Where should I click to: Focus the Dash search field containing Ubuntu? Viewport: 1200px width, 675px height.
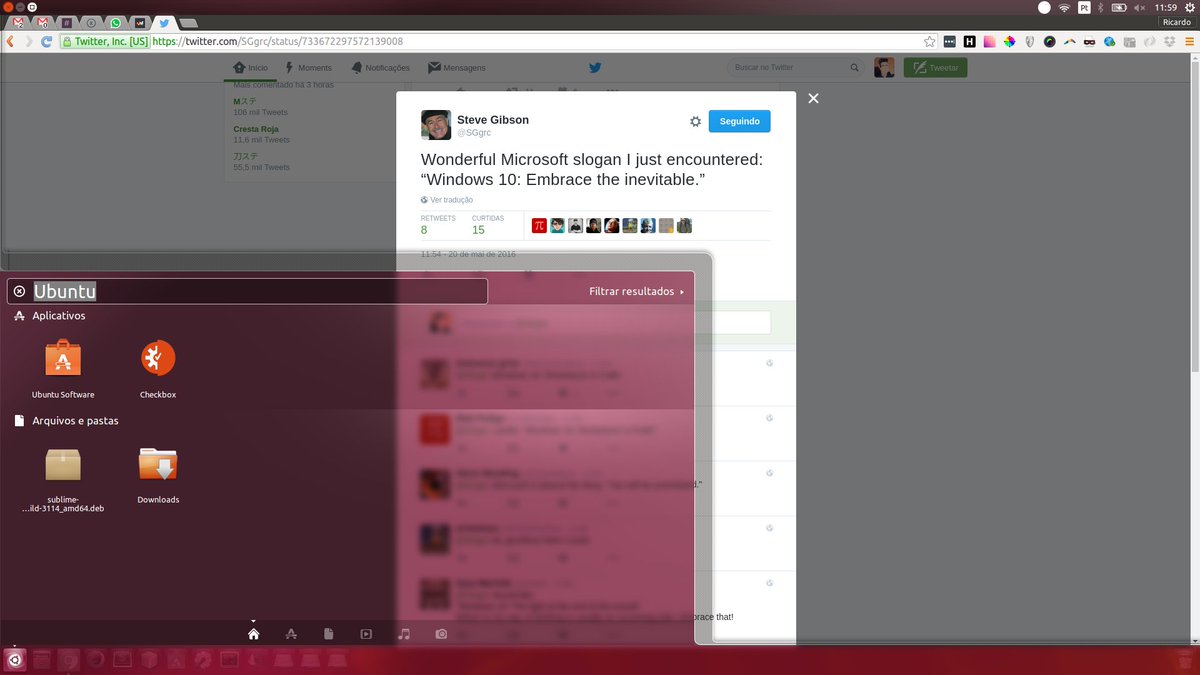[x=247, y=291]
